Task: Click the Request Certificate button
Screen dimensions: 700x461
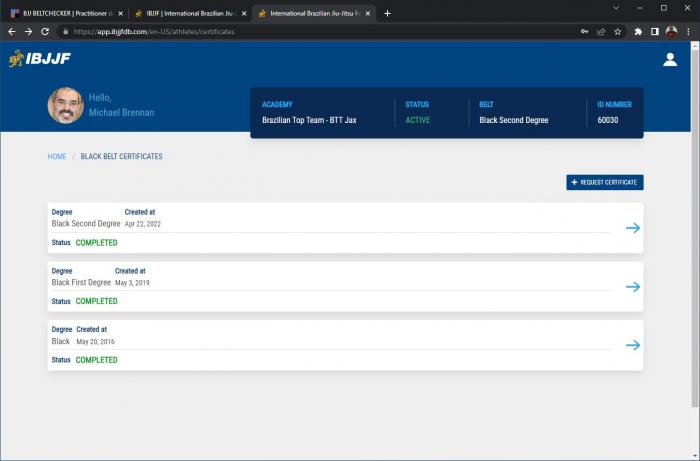Action: 604,183
